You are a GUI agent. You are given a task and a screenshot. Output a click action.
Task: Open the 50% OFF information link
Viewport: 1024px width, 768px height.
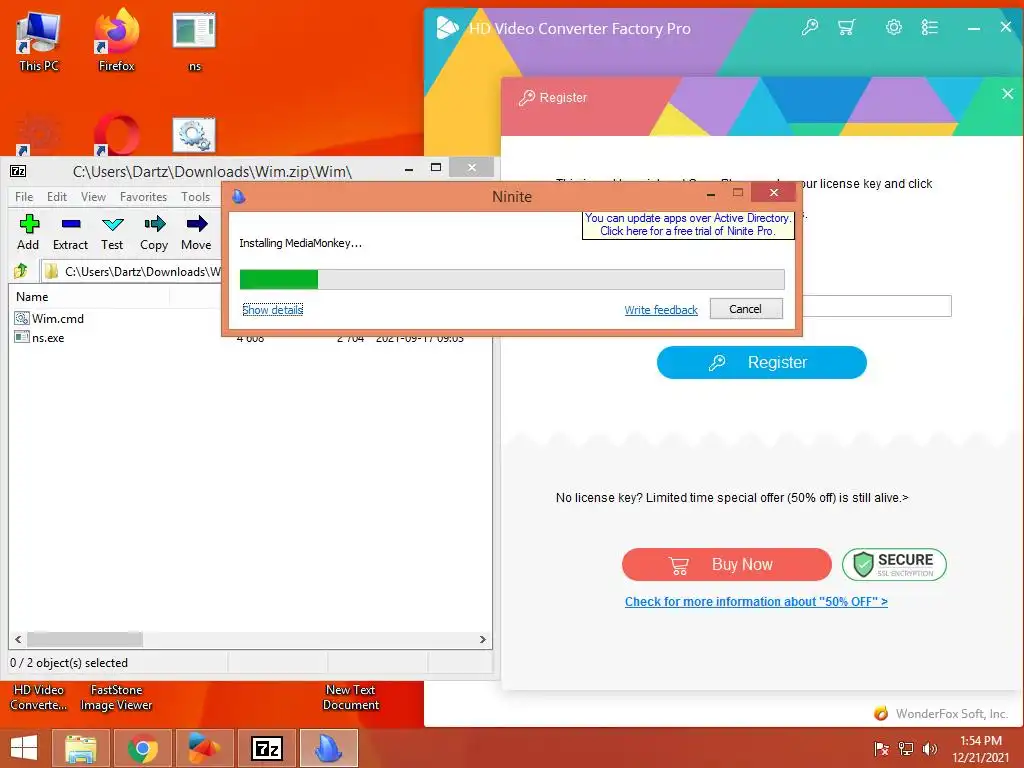click(x=756, y=601)
